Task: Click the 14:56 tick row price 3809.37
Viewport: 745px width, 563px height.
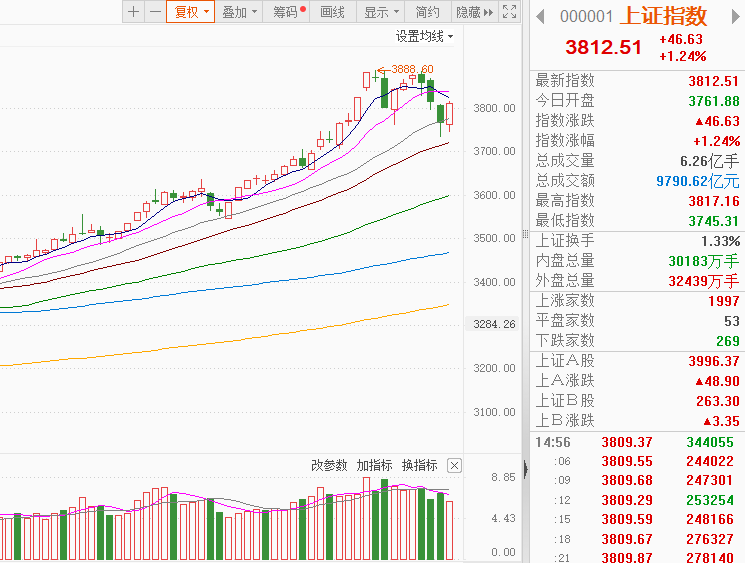Action: [627, 442]
